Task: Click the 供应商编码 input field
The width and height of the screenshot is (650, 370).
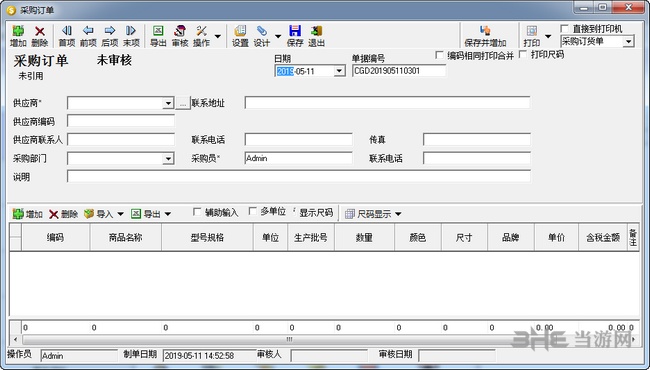Action: click(x=121, y=121)
